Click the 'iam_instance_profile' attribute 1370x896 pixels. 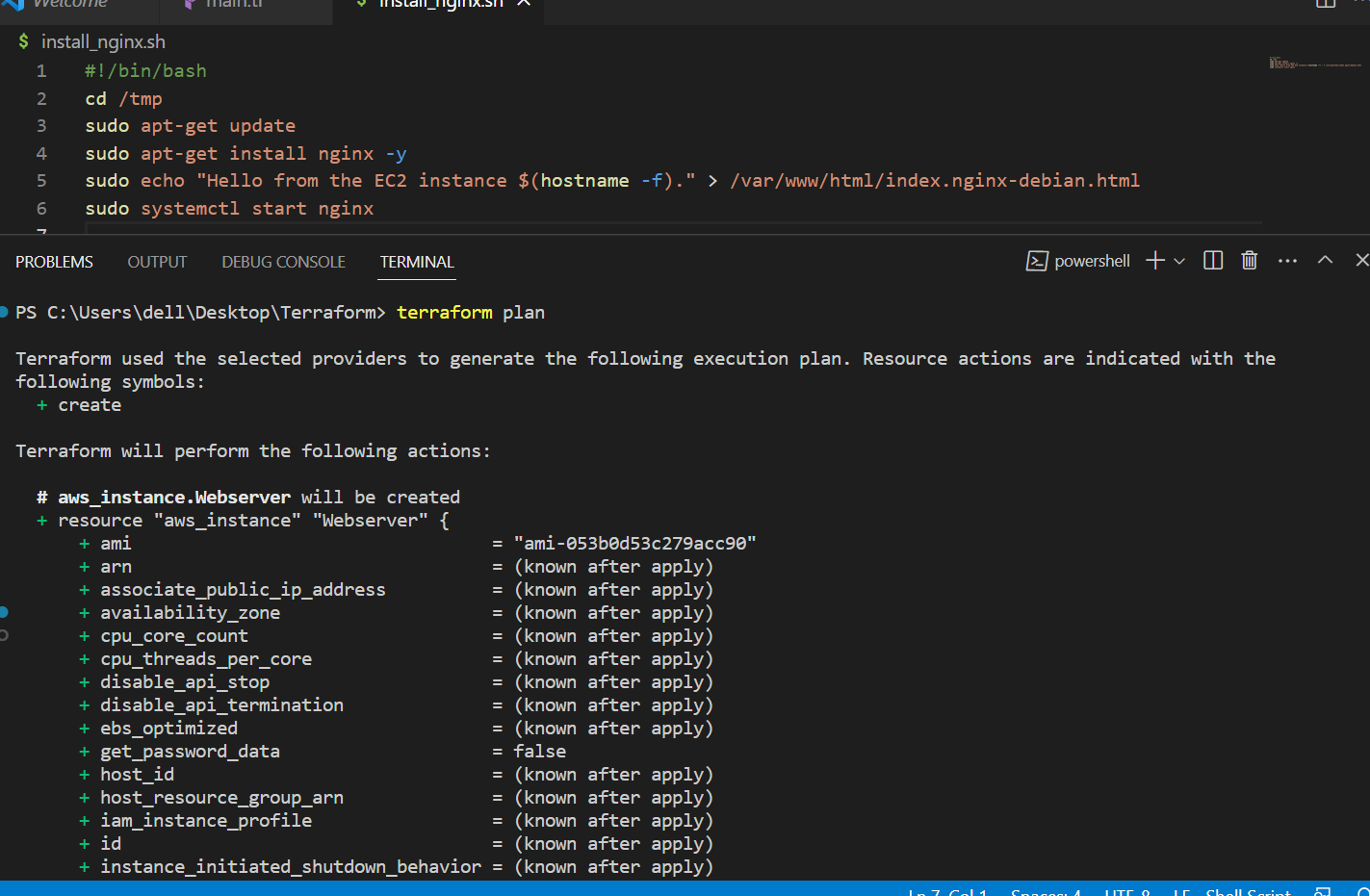pyautogui.click(x=206, y=820)
